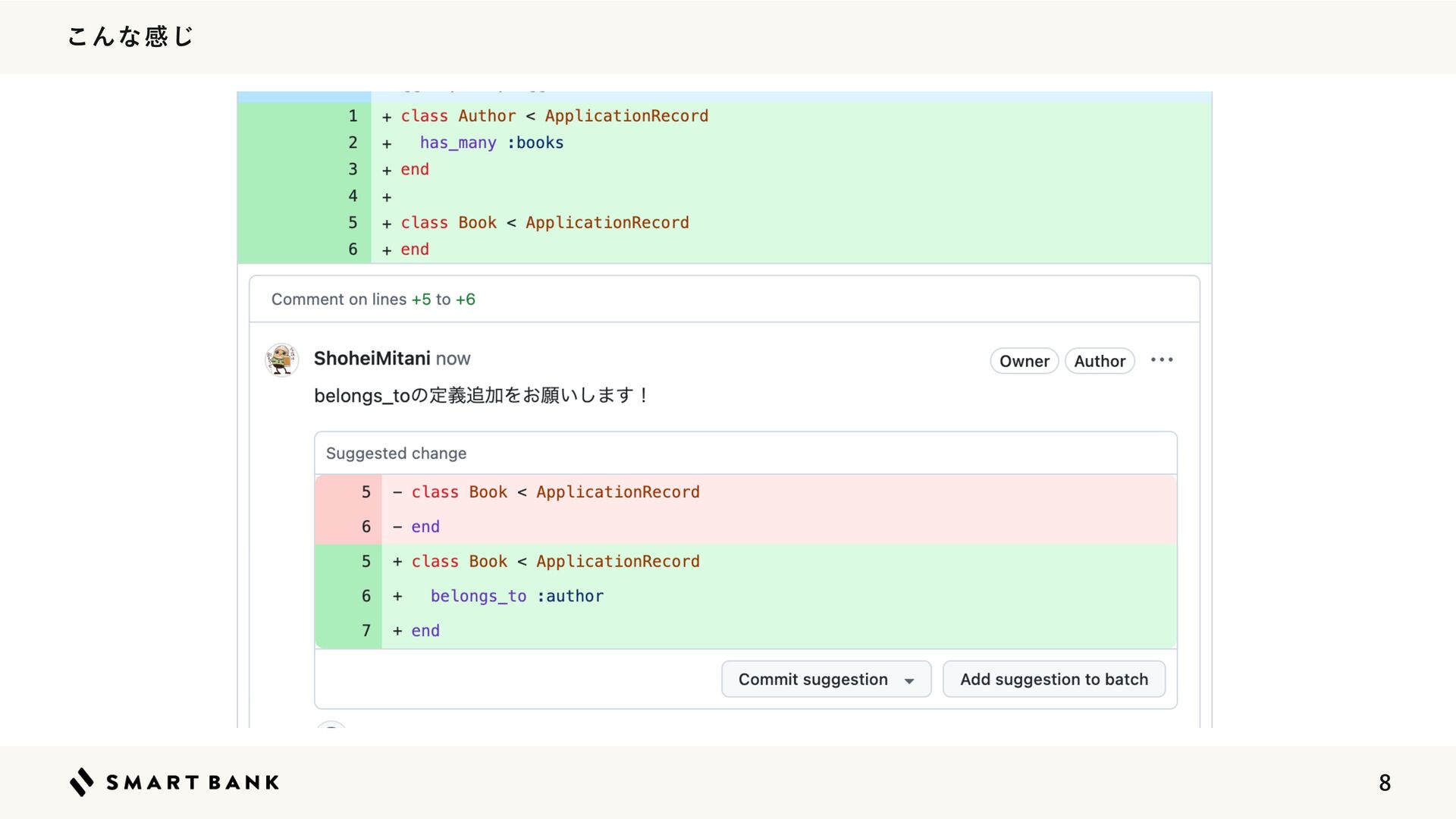Click the slide page number 8
Image resolution: width=1456 pixels, height=819 pixels.
(1384, 783)
